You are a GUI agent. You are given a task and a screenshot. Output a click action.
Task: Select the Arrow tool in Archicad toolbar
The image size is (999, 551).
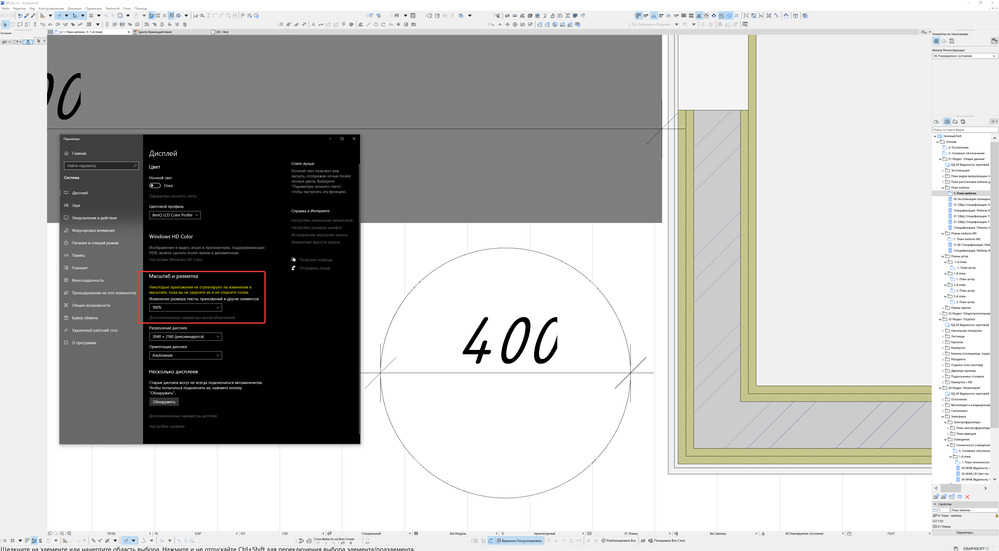(x=5, y=25)
